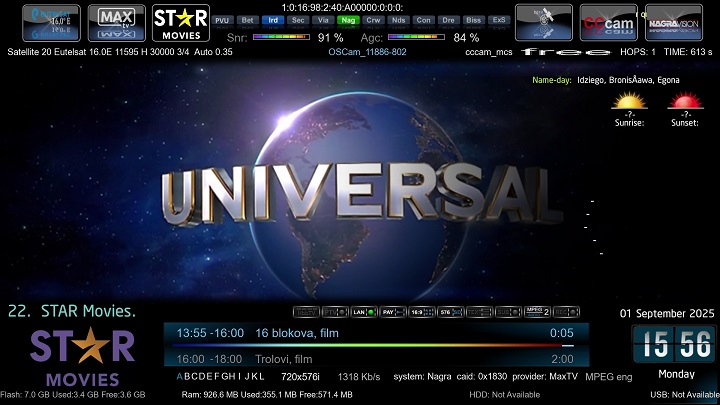Click the '0:05' remaining time value

562,333
